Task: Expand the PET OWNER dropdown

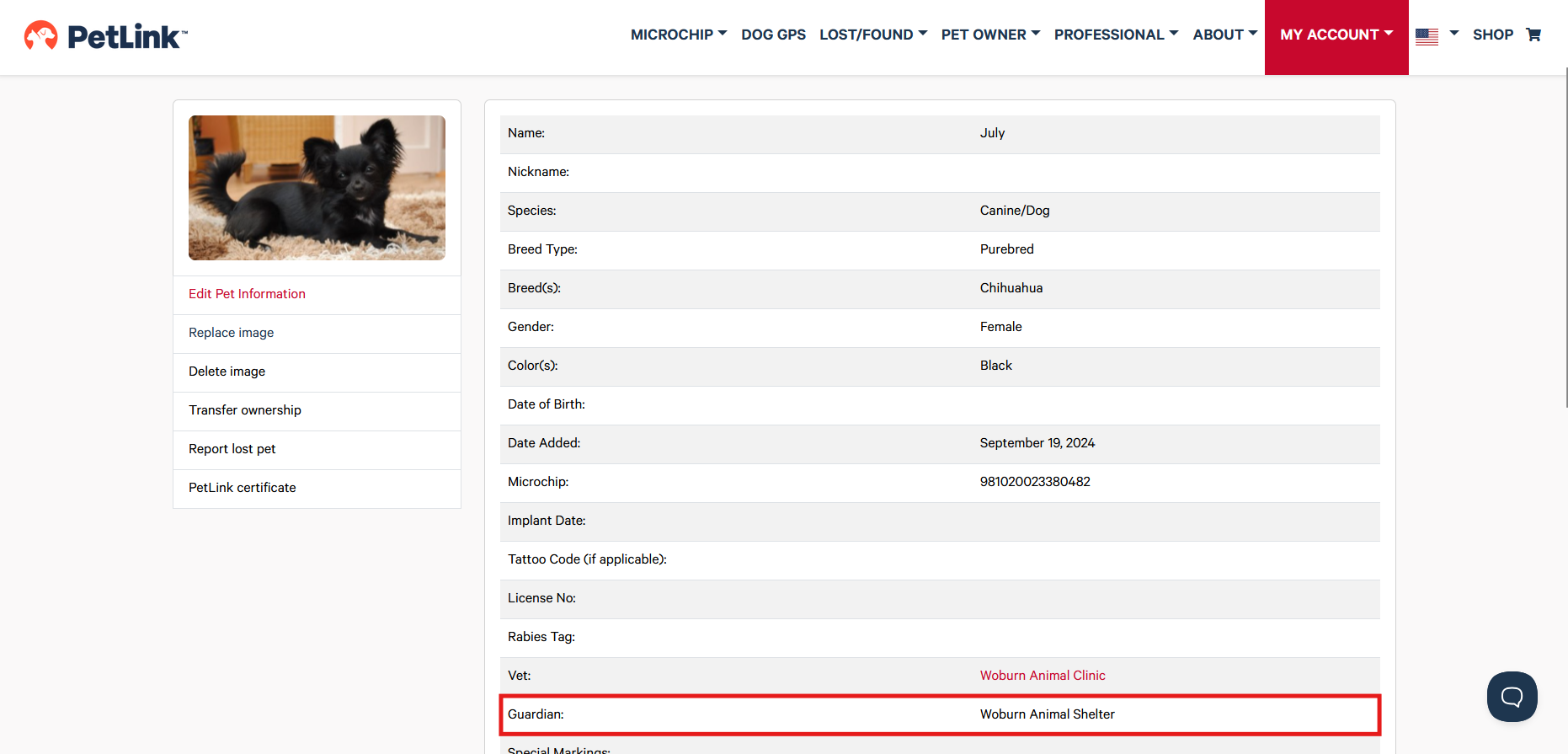Action: tap(990, 35)
